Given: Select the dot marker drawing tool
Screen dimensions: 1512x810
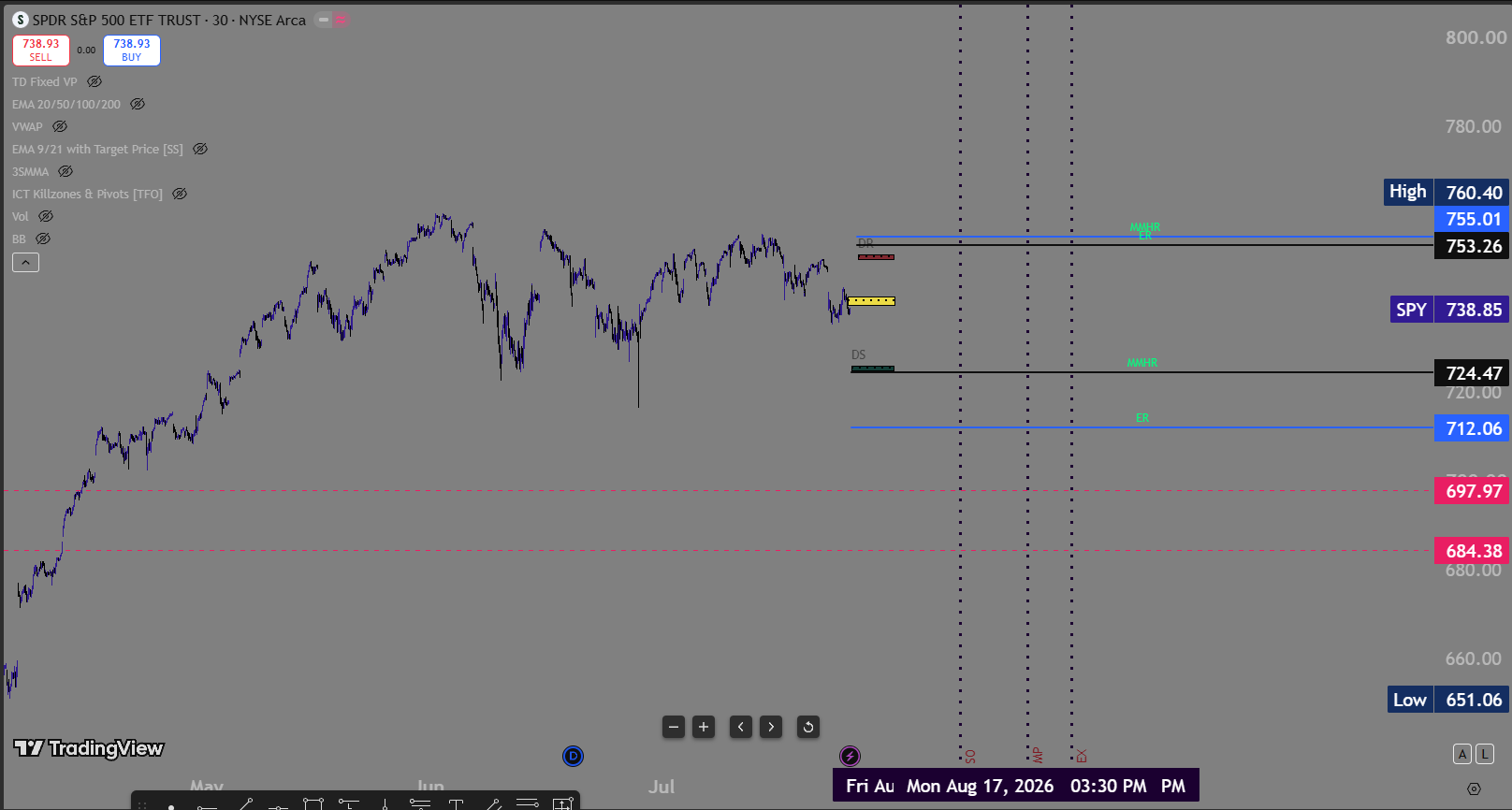Looking at the screenshot, I should (x=171, y=805).
